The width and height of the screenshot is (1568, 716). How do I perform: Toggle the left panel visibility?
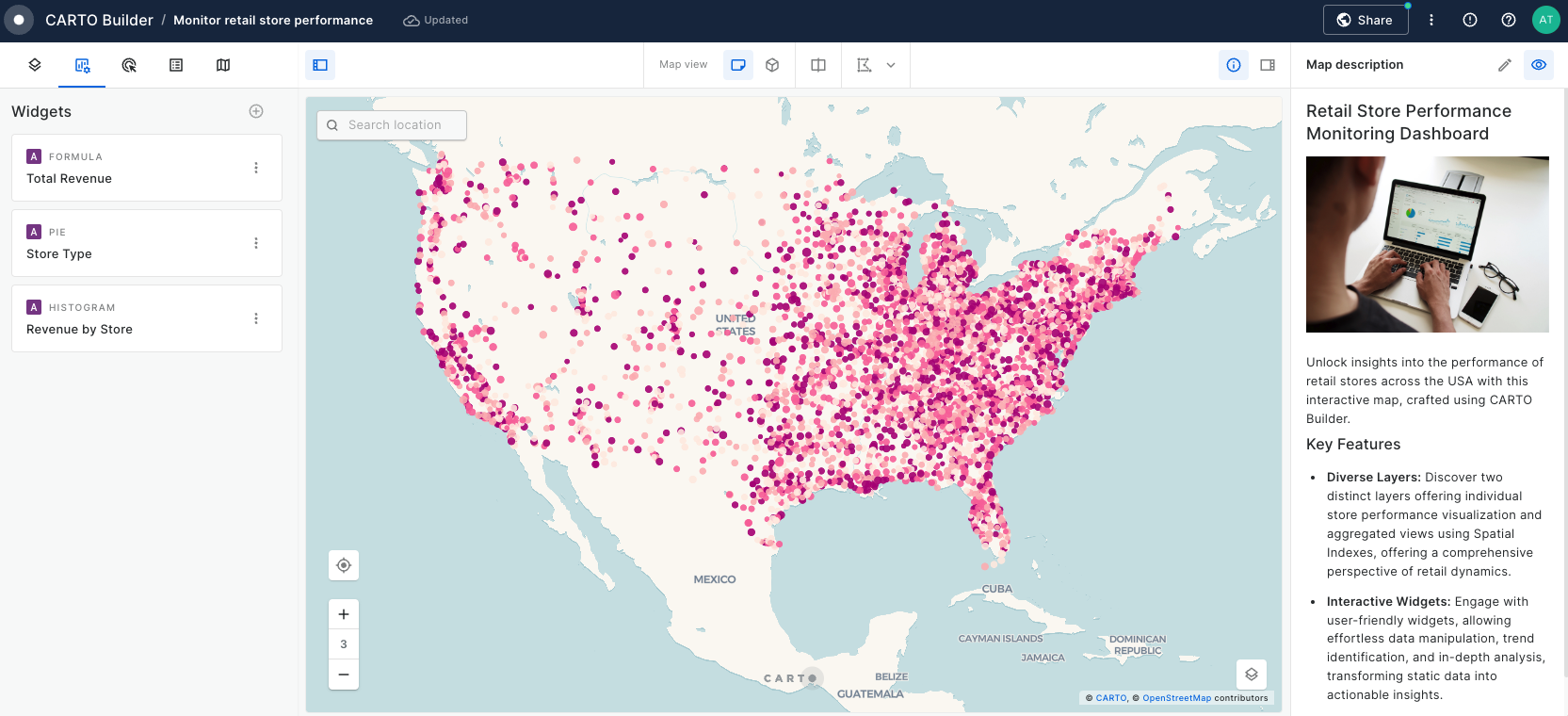(320, 65)
